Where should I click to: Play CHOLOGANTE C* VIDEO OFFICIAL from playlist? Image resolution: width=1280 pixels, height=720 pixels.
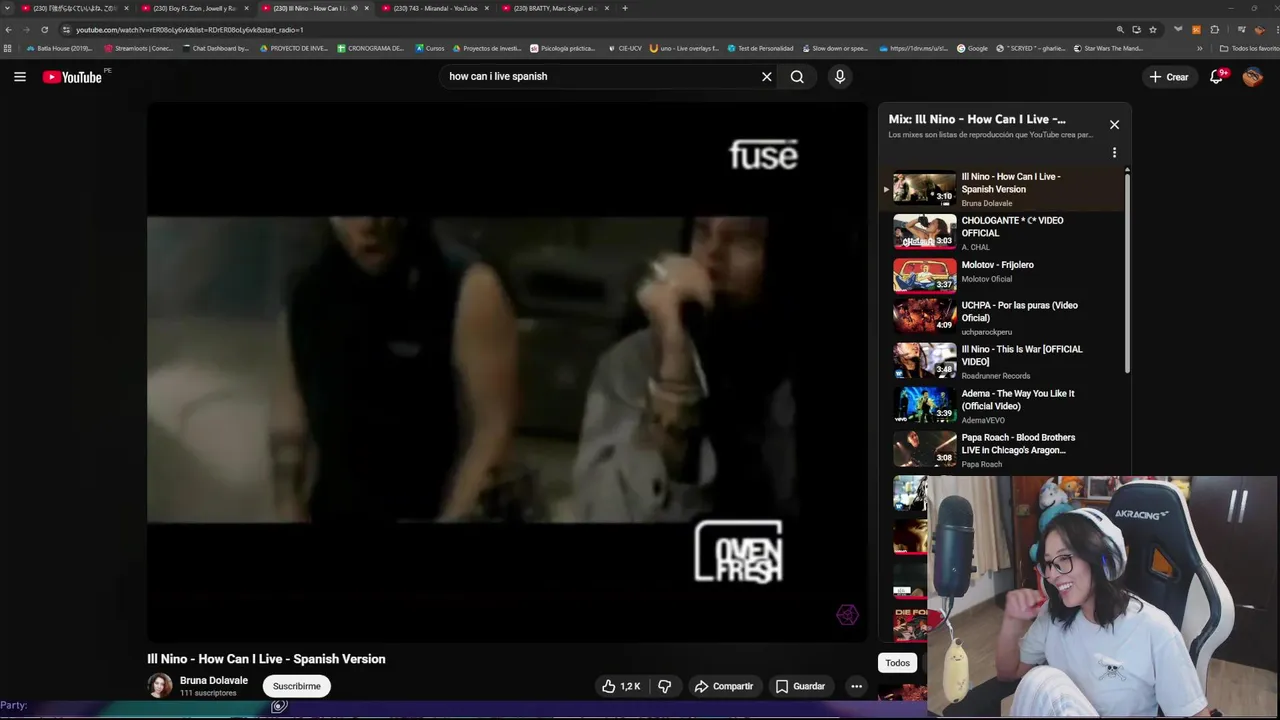(x=1004, y=232)
